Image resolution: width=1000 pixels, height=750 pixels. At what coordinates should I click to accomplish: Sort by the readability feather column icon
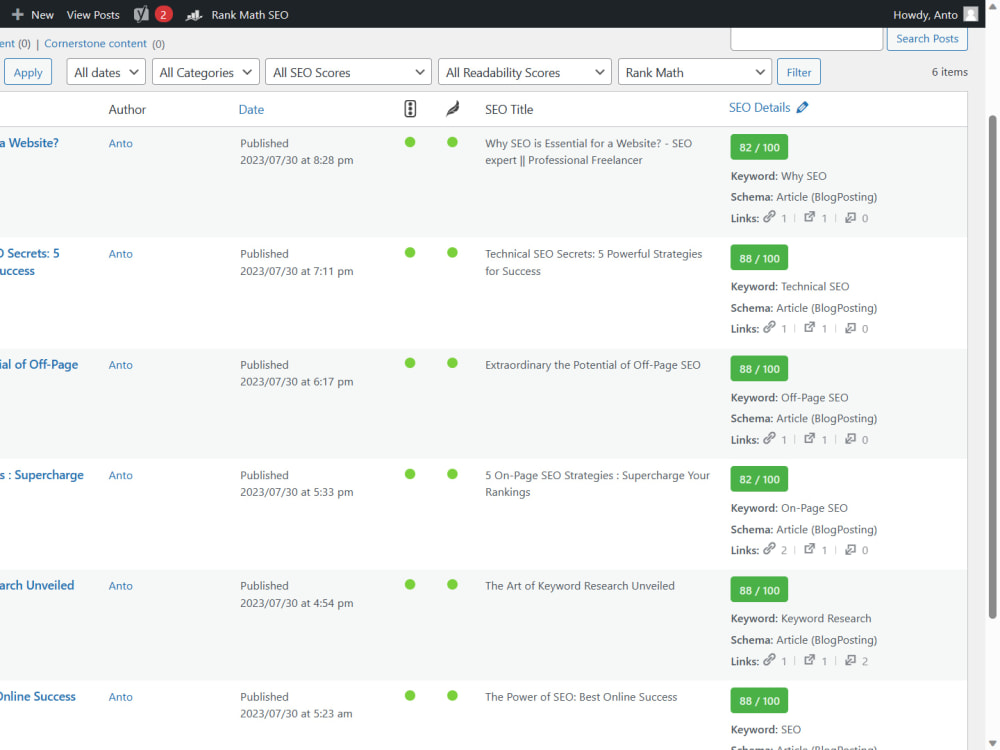[x=452, y=109]
